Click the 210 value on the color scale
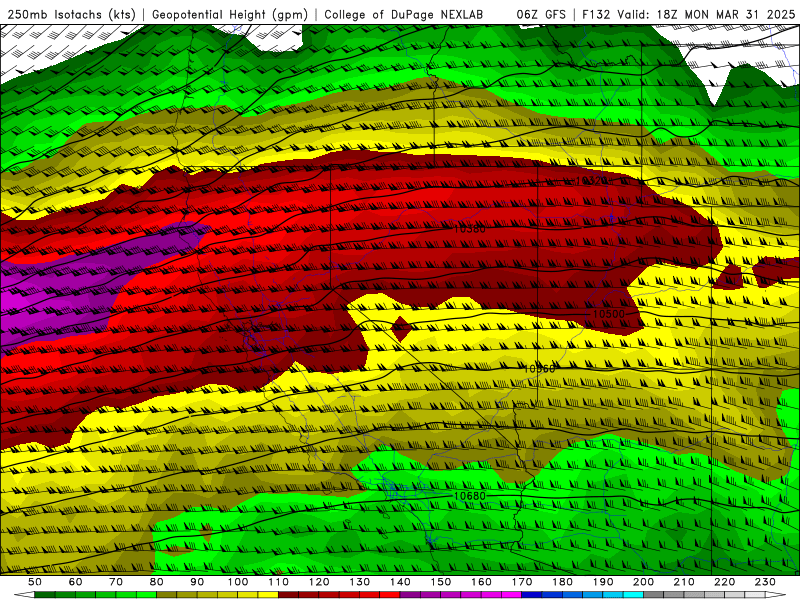Image resolution: width=800 pixels, height=600 pixels. tap(684, 582)
